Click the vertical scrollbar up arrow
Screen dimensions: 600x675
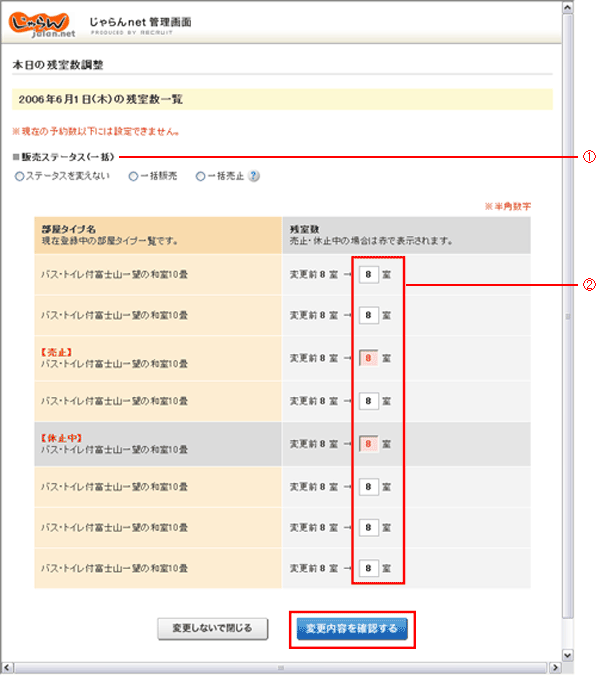pyautogui.click(x=568, y=7)
